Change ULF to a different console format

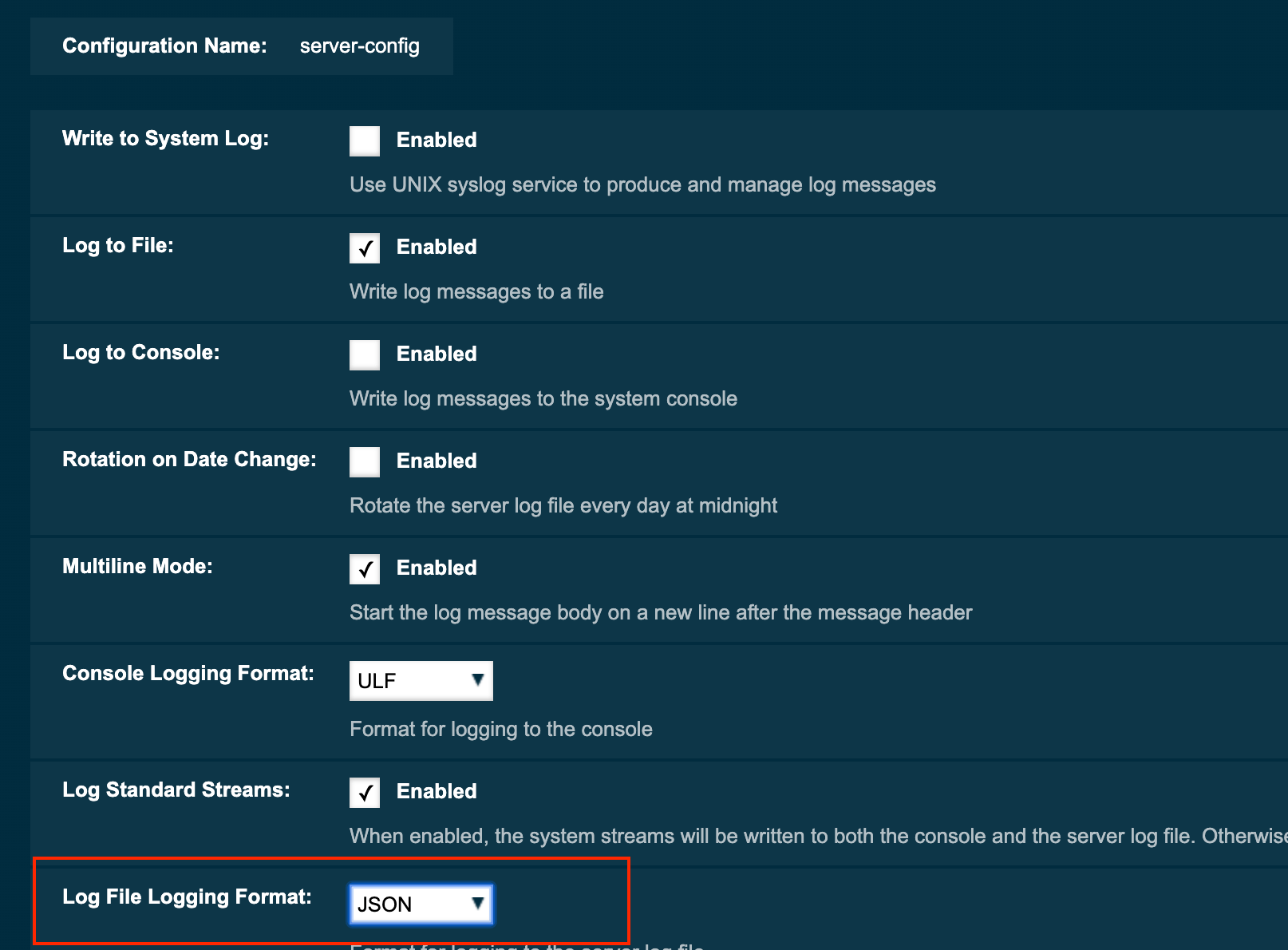[421, 680]
